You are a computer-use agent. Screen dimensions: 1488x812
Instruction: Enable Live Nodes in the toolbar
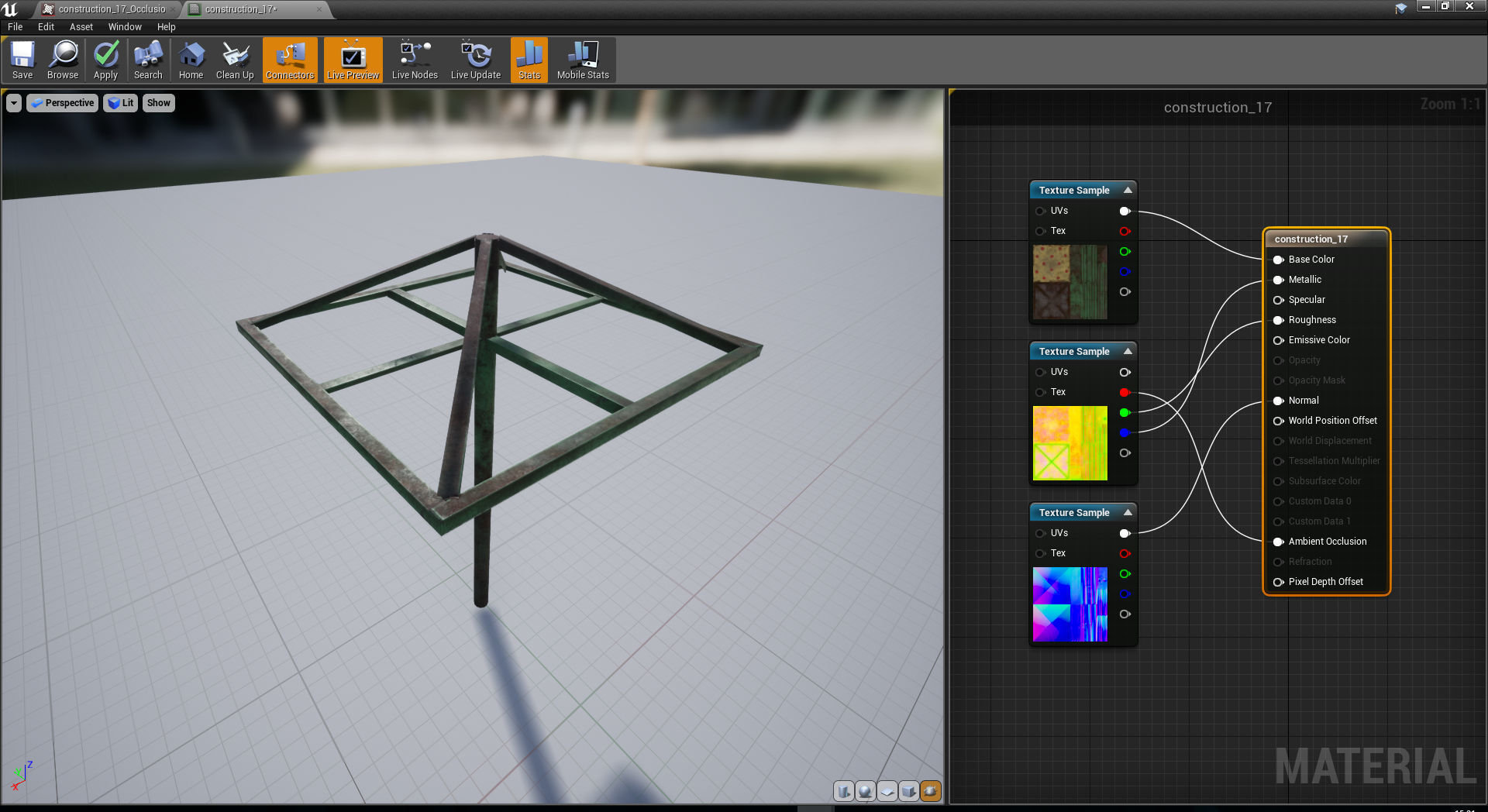tap(415, 60)
